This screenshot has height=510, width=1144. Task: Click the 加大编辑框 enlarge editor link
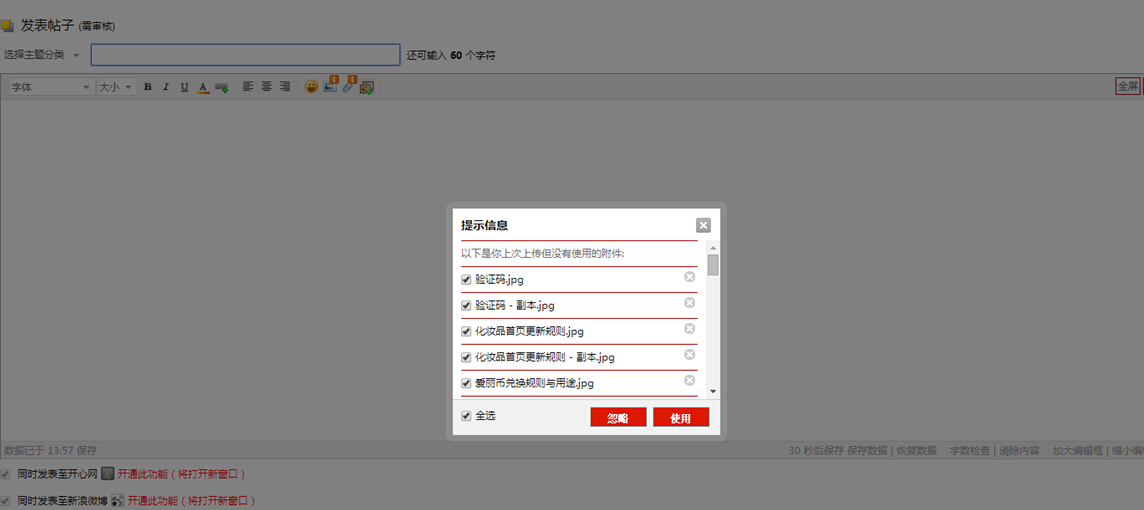pyautogui.click(x=1077, y=451)
